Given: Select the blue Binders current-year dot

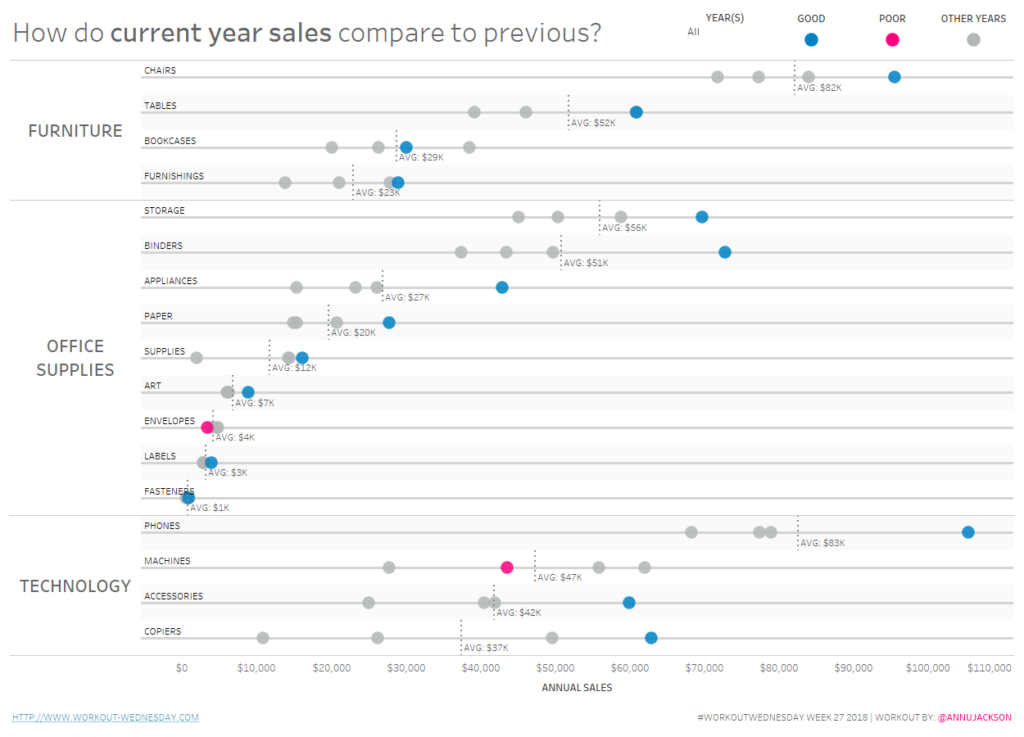Looking at the screenshot, I should 725,252.
